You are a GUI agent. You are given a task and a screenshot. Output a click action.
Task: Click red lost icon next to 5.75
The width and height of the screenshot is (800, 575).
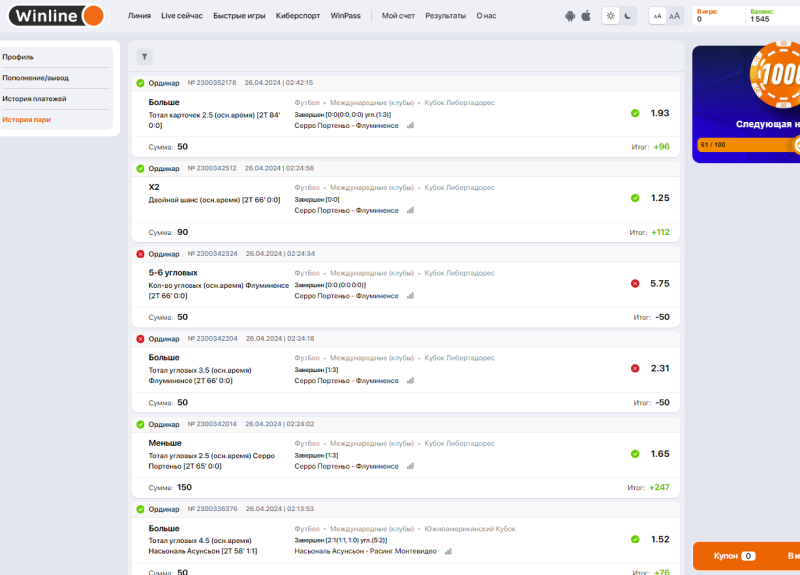pyautogui.click(x=635, y=284)
